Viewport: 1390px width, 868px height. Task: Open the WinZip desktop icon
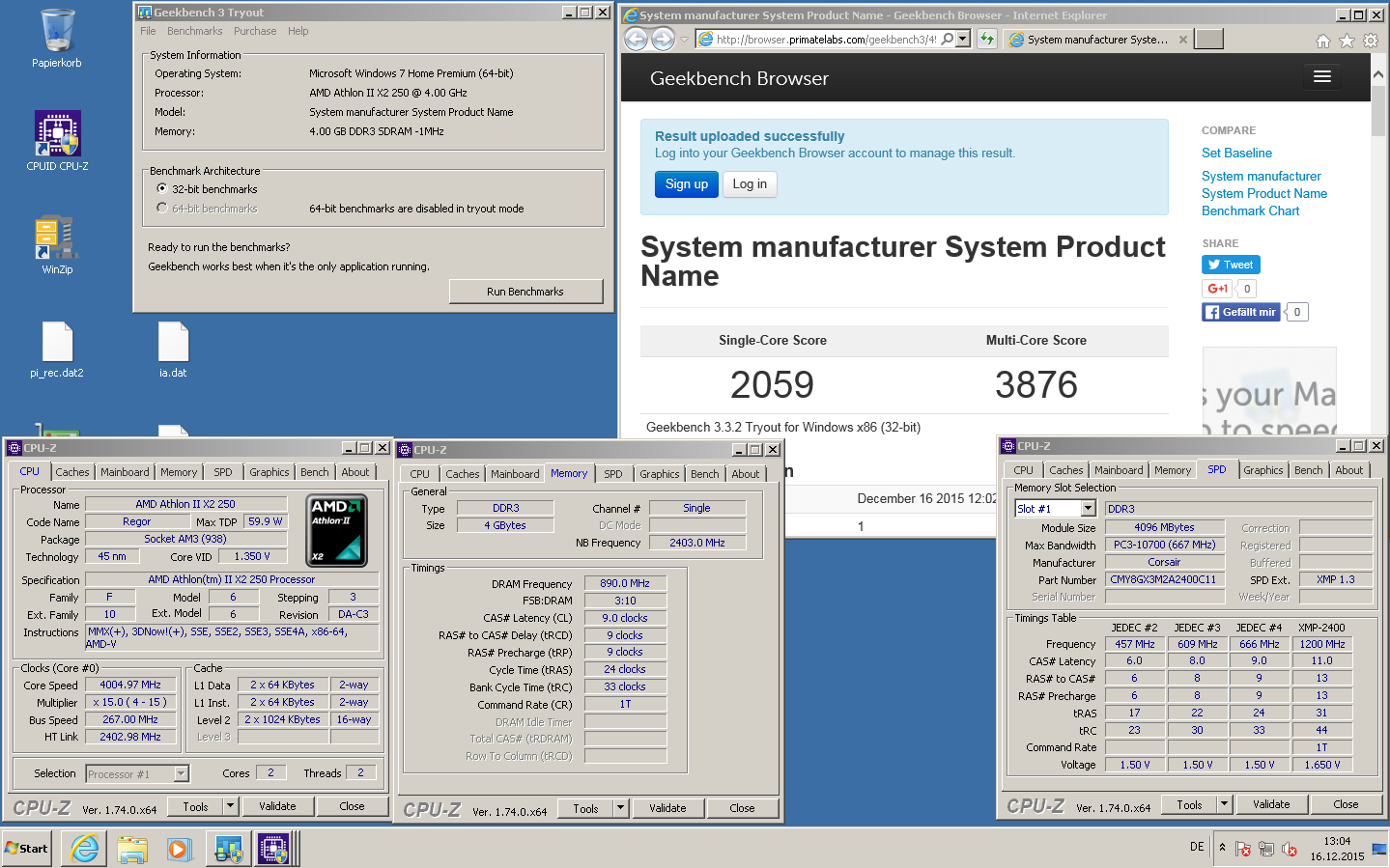click(57, 244)
